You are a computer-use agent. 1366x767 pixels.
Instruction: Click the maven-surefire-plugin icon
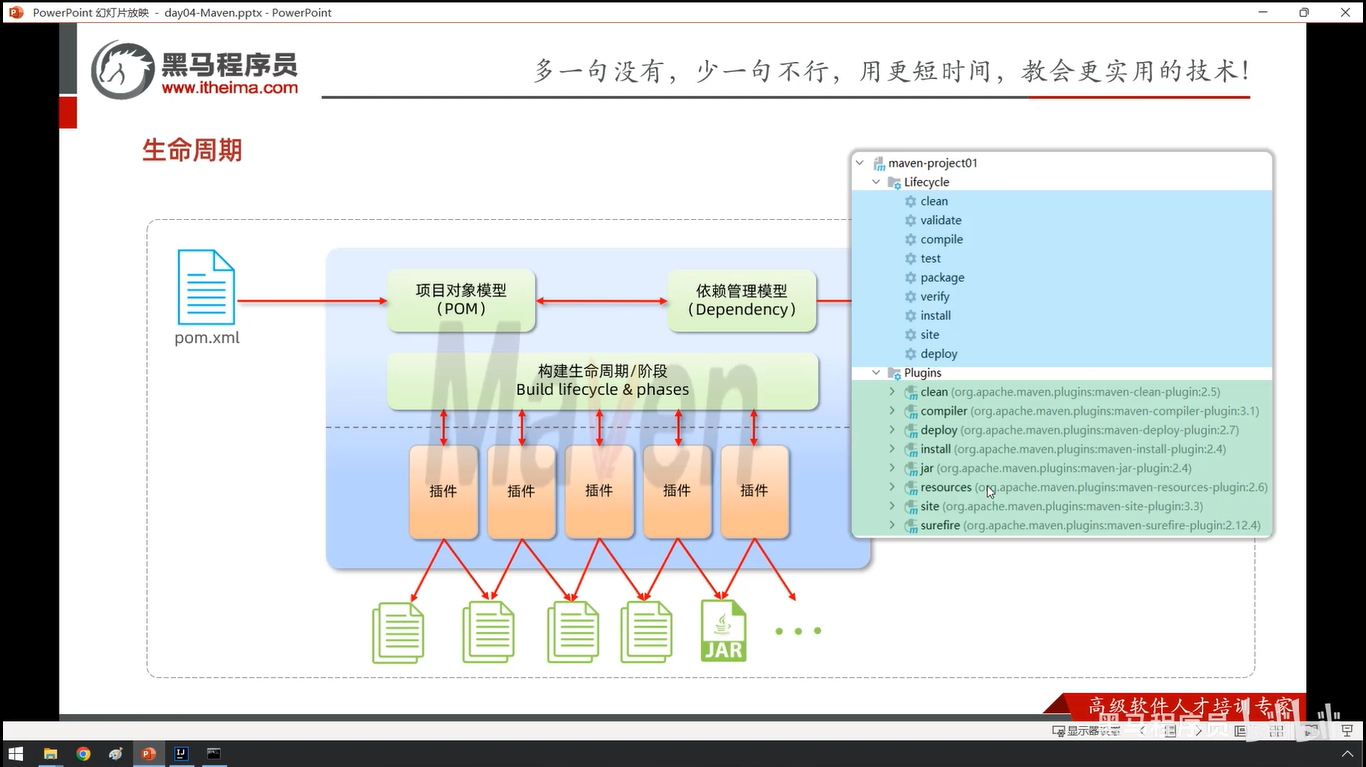pos(910,525)
